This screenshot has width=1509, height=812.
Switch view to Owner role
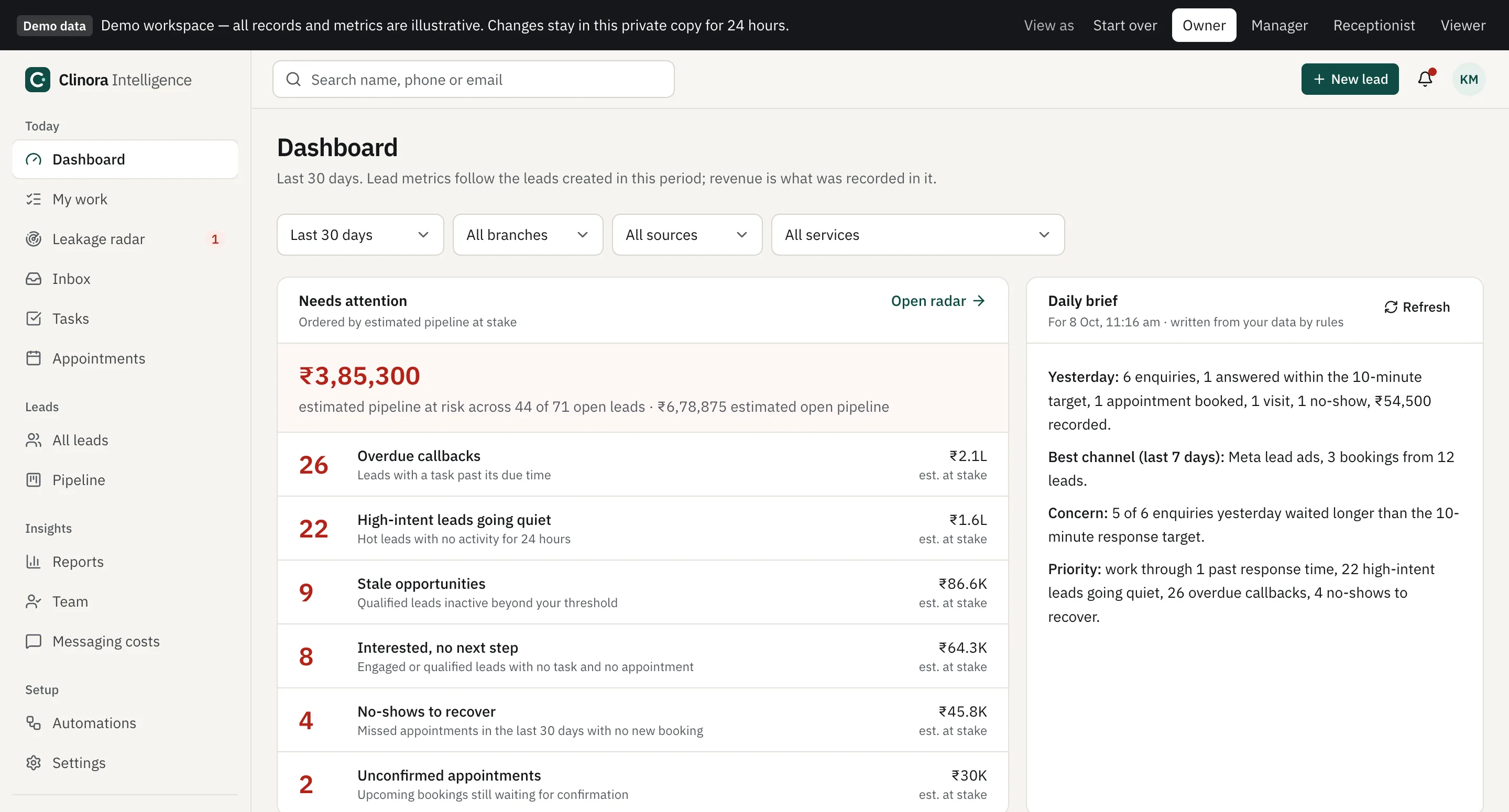tap(1204, 25)
